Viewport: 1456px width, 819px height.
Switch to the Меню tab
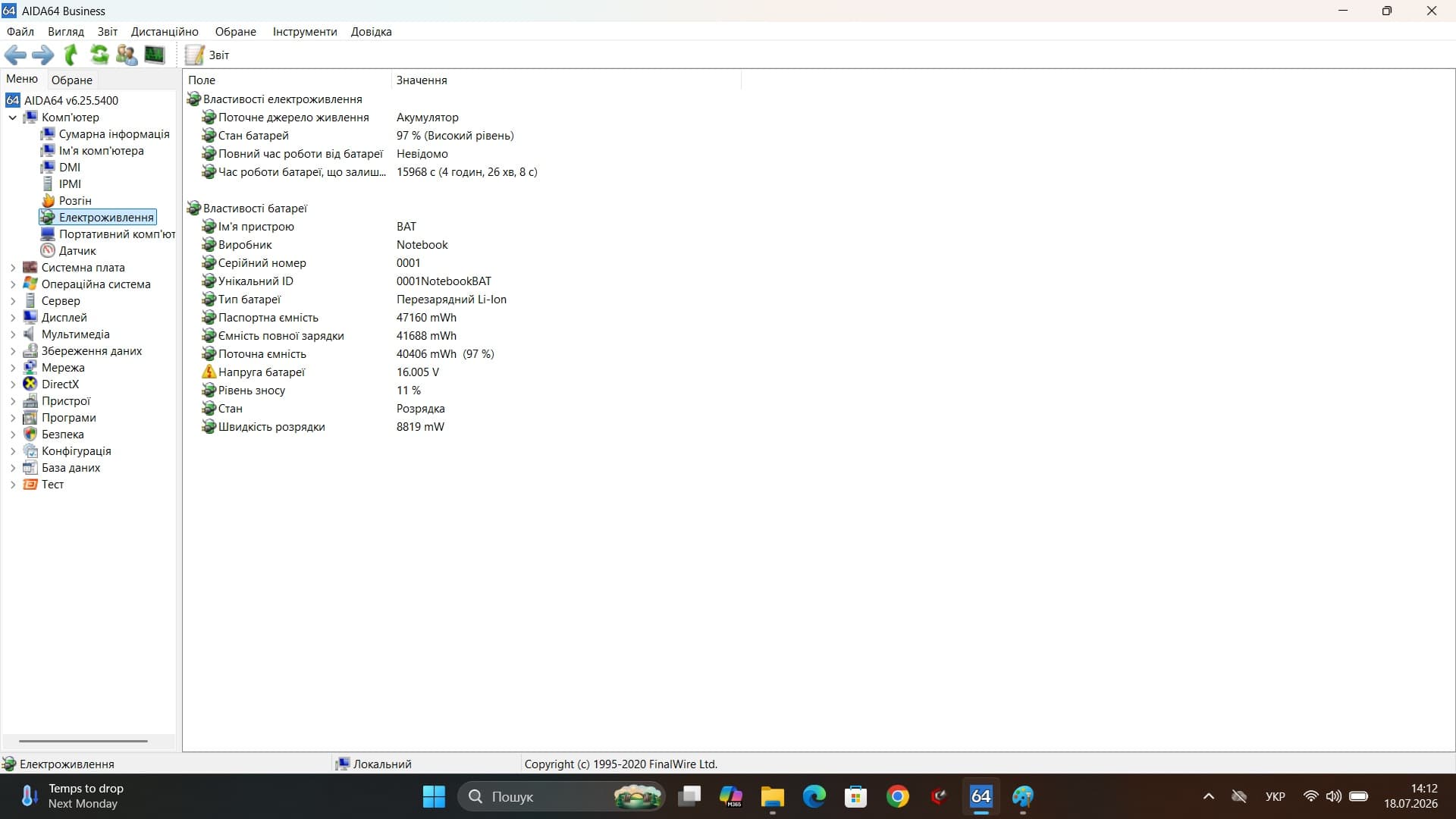(22, 79)
